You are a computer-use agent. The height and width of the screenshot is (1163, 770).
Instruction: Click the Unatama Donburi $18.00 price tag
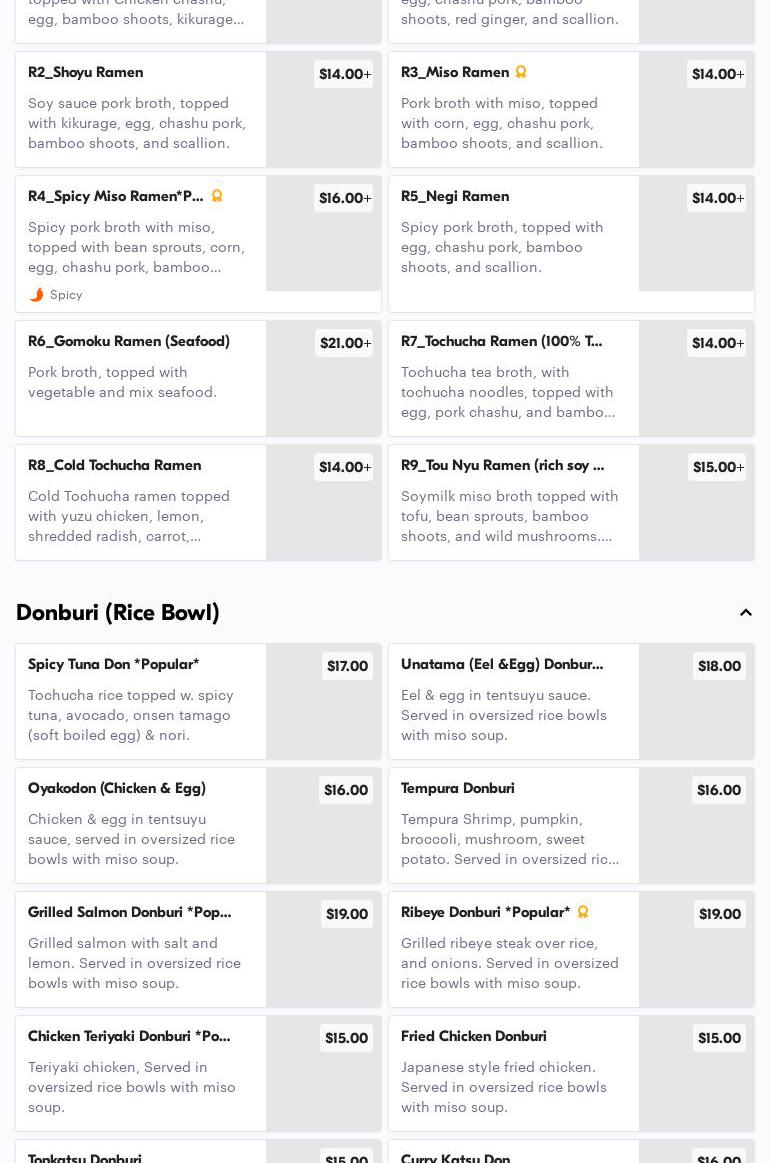(719, 666)
